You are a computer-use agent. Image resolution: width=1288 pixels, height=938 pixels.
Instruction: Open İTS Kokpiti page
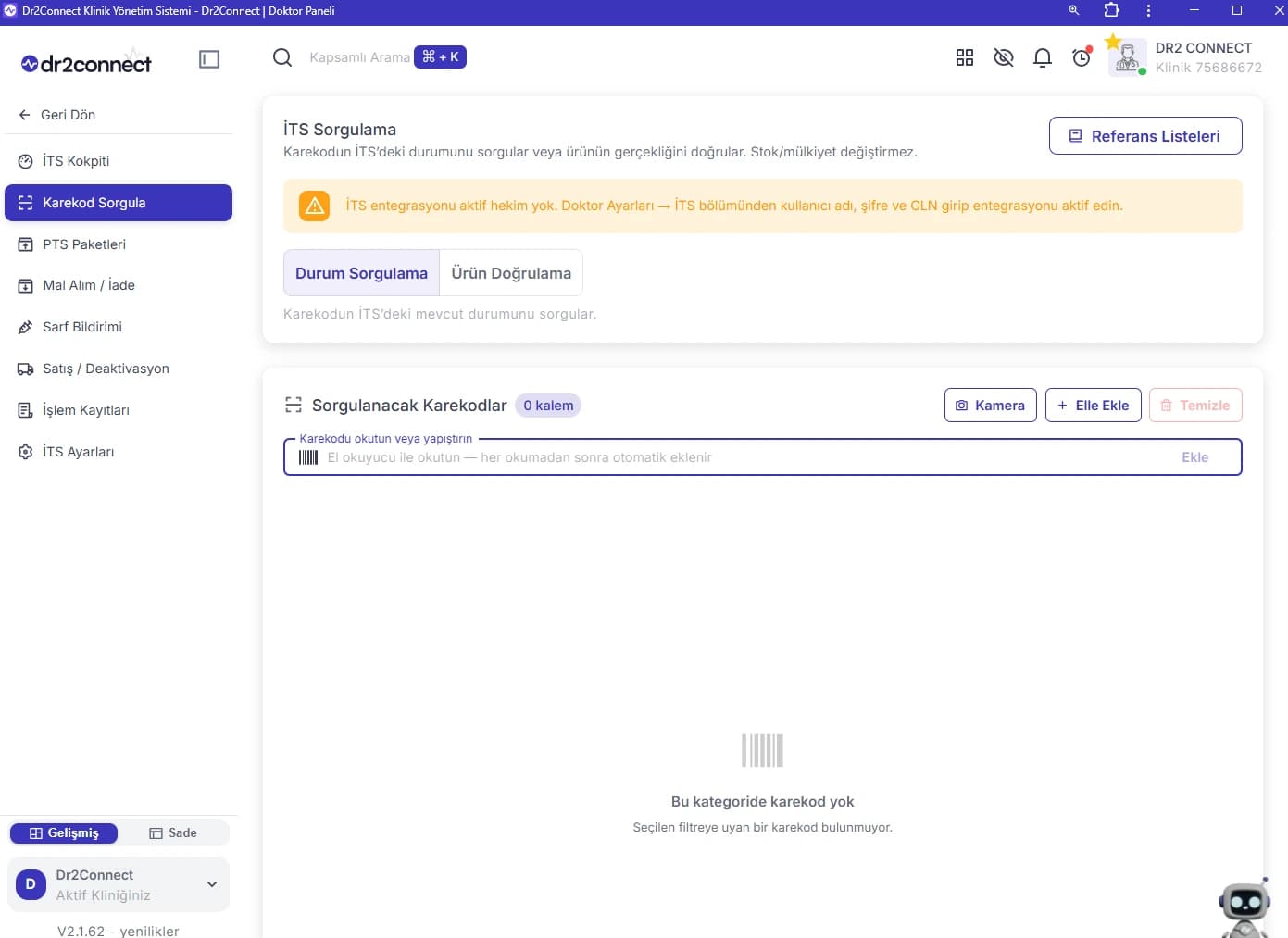coord(119,161)
